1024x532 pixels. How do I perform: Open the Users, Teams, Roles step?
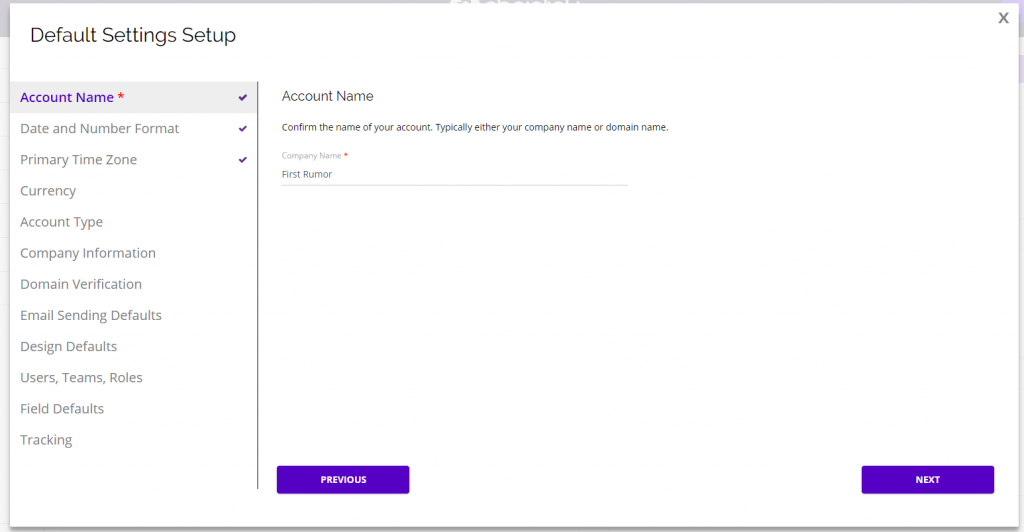click(x=133, y=377)
